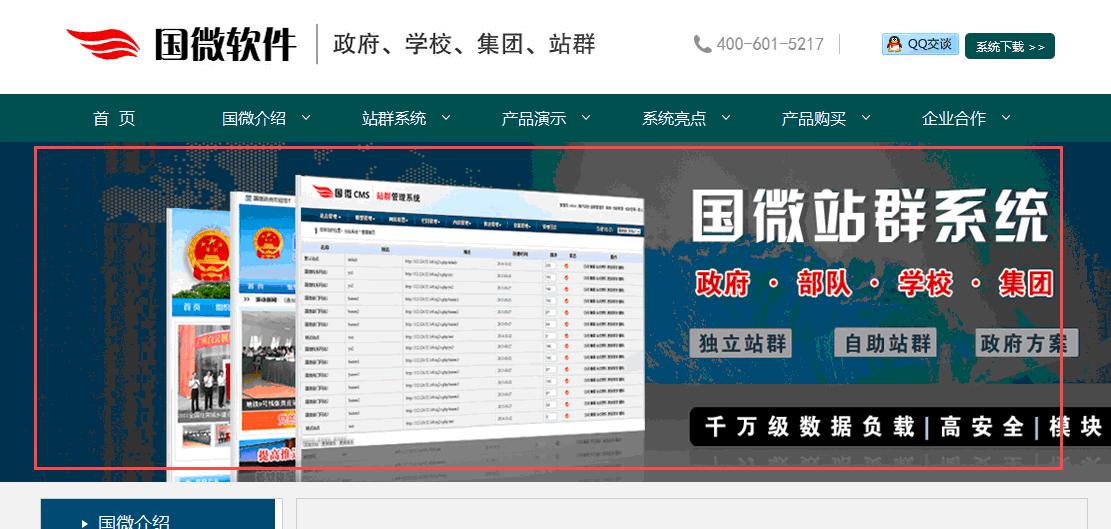Click the red wing logo icon
The height and width of the screenshot is (529, 1111).
(x=103, y=45)
